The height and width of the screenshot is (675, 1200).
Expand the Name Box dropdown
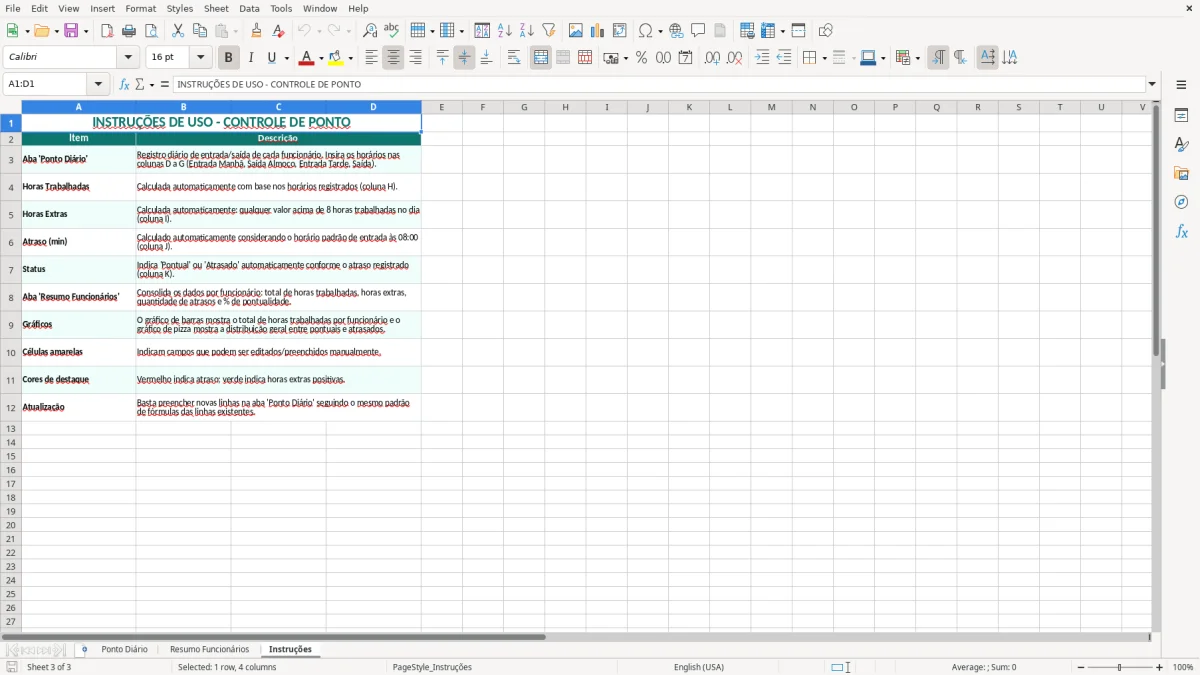point(99,85)
